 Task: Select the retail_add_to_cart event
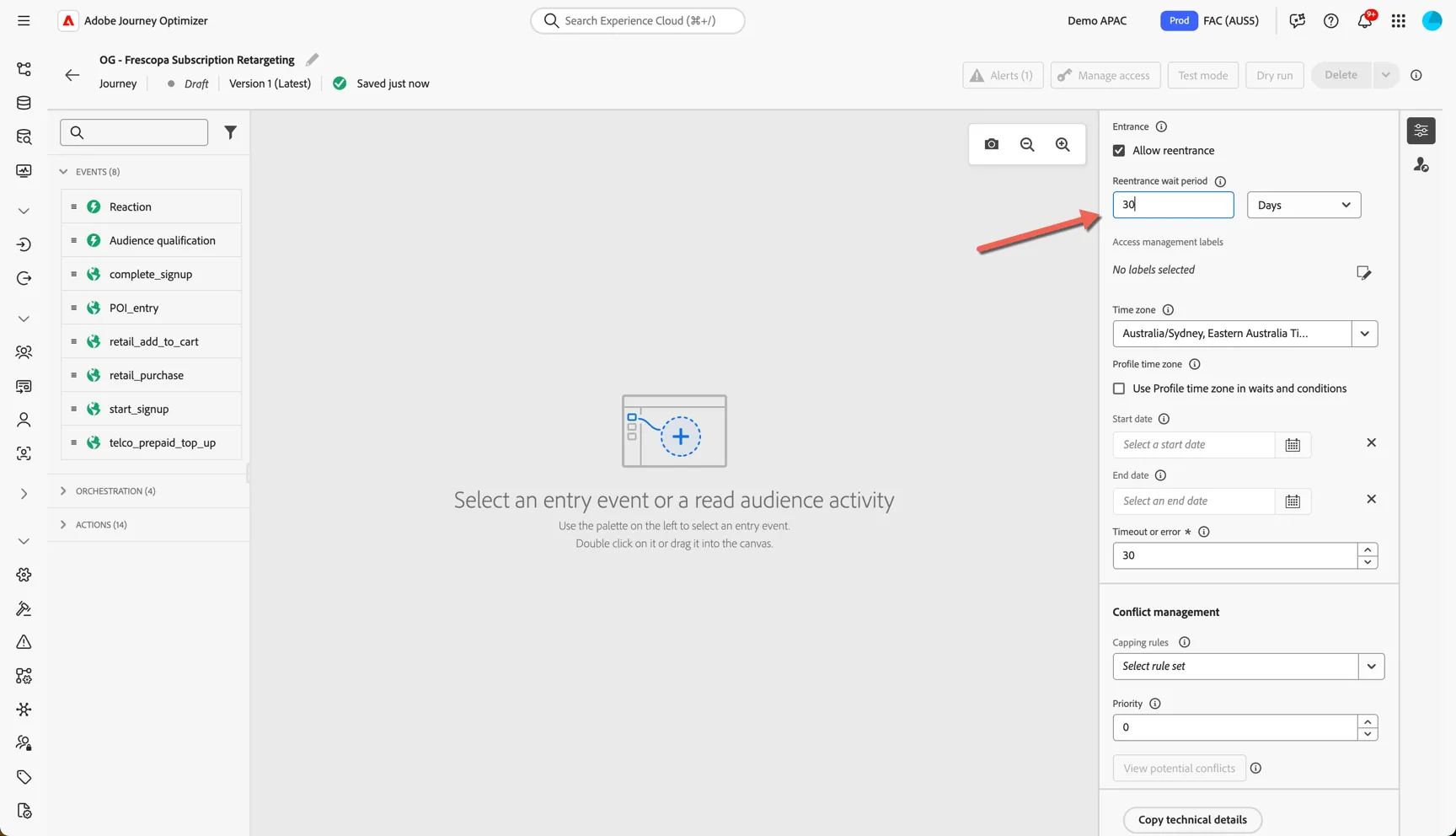[151, 341]
